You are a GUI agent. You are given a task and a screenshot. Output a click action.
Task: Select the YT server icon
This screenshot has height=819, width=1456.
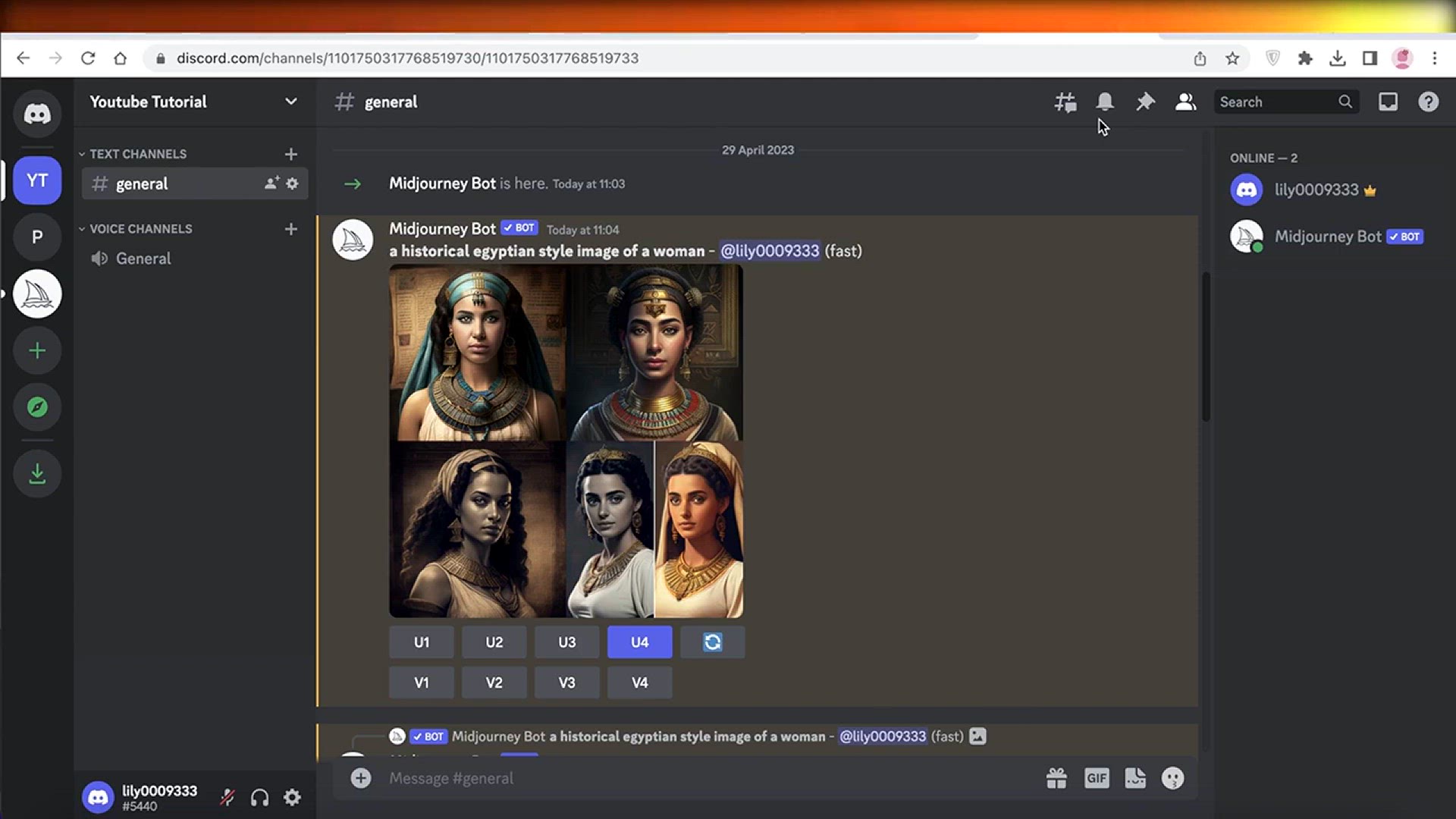pyautogui.click(x=37, y=180)
